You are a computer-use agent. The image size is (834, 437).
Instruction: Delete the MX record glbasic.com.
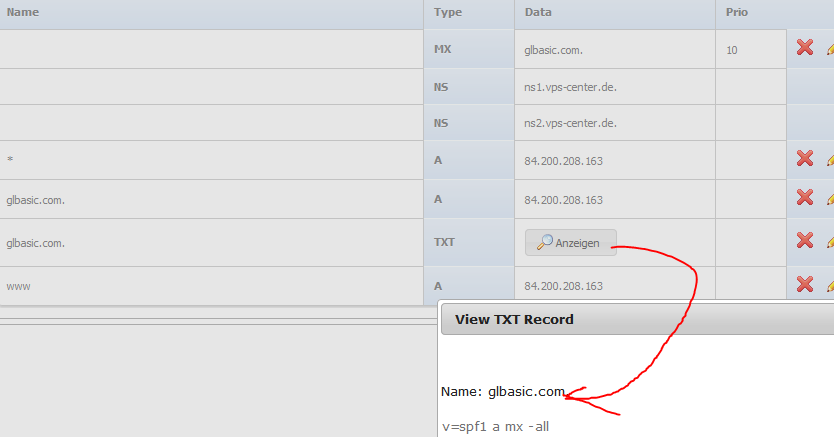(x=805, y=47)
